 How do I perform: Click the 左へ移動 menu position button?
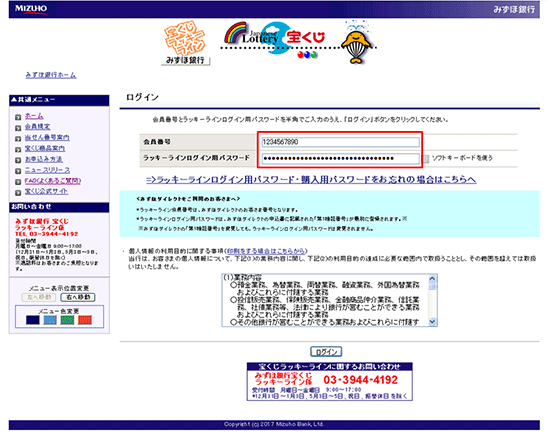pos(39,297)
